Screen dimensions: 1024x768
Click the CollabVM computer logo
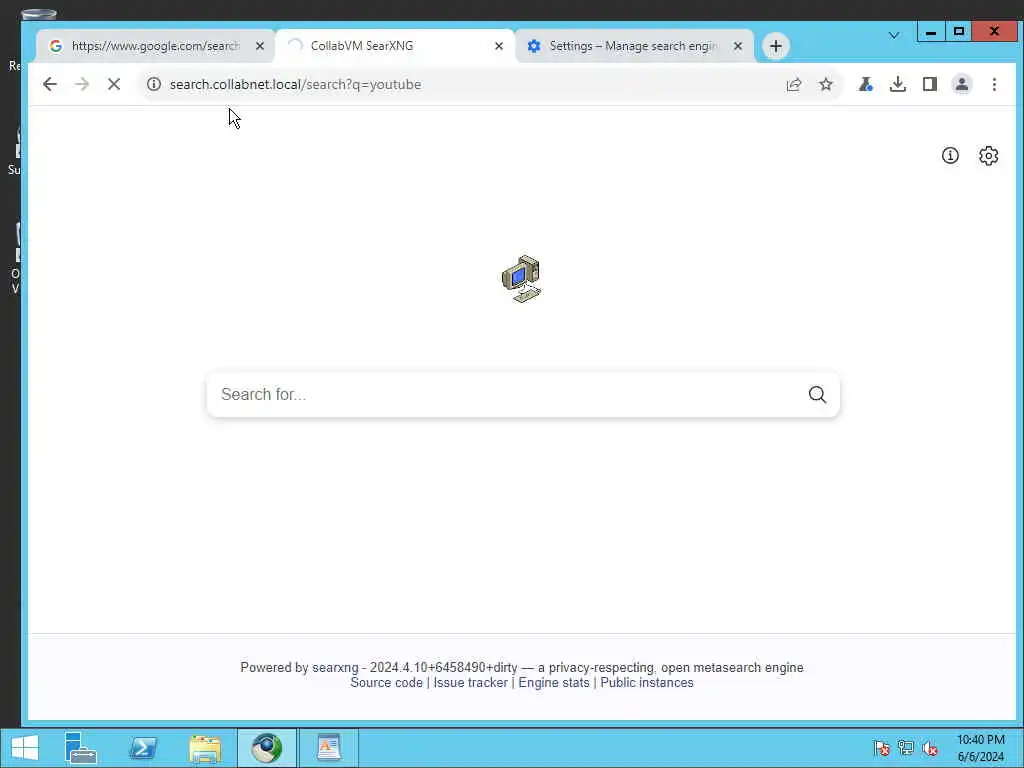coord(521,279)
